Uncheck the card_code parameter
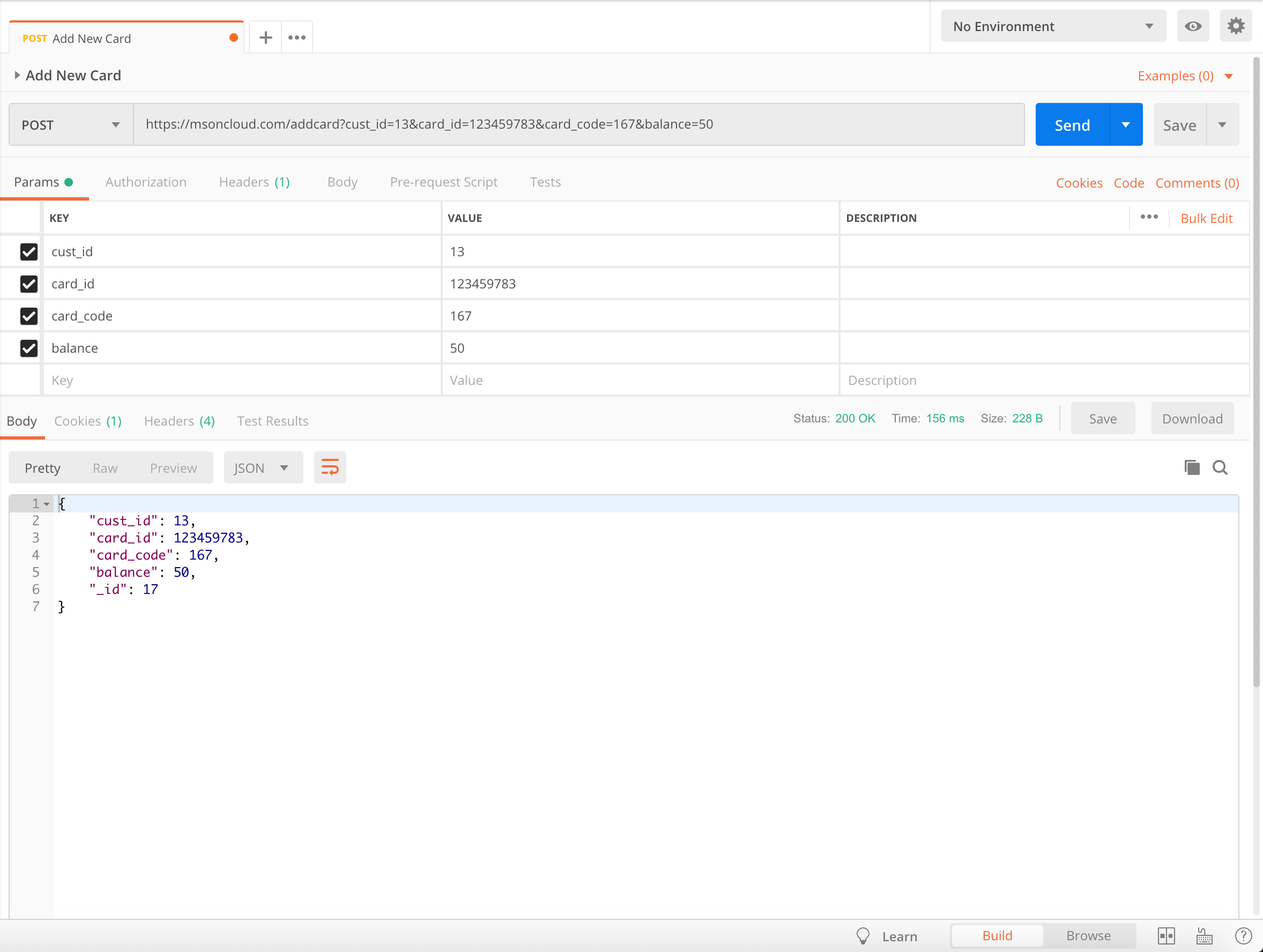Viewport: 1263px width, 952px height. (x=28, y=316)
